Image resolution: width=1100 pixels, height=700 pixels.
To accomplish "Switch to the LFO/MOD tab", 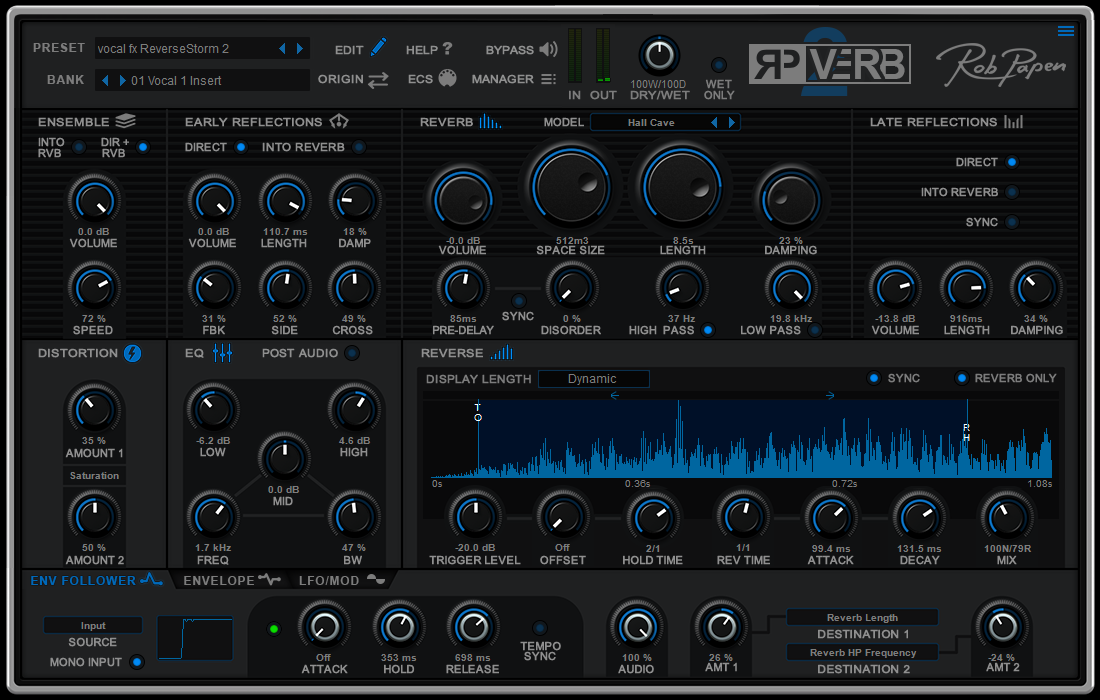I will click(340, 580).
